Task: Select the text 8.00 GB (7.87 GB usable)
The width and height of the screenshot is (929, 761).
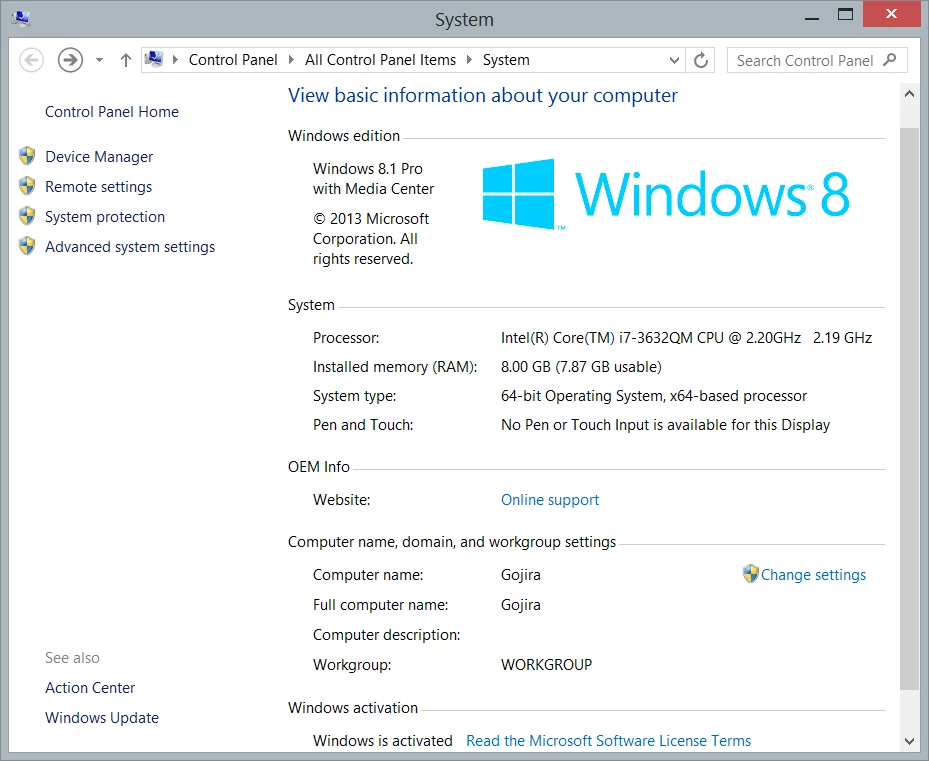Action: [581, 367]
